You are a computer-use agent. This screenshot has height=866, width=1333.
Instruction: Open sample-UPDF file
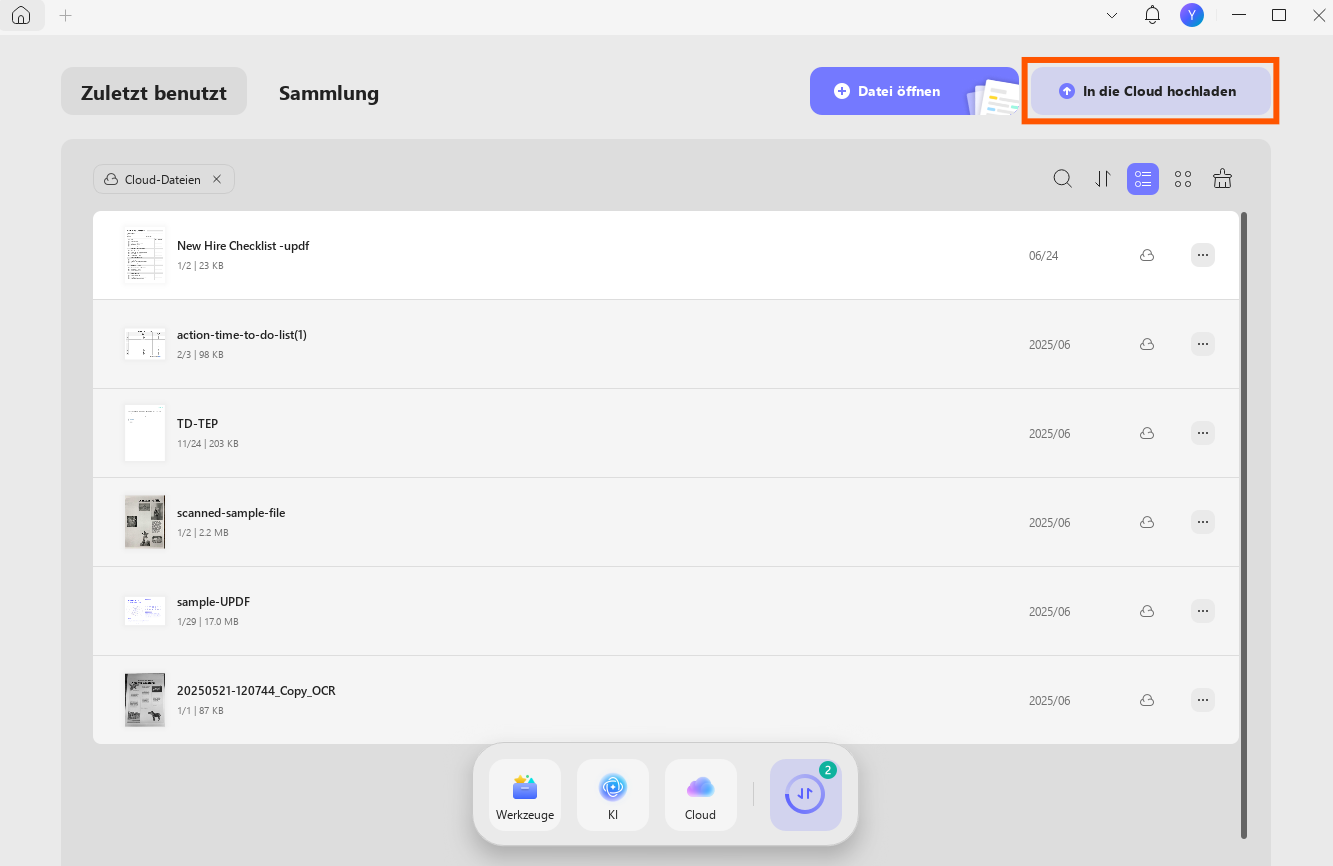[x=666, y=611]
